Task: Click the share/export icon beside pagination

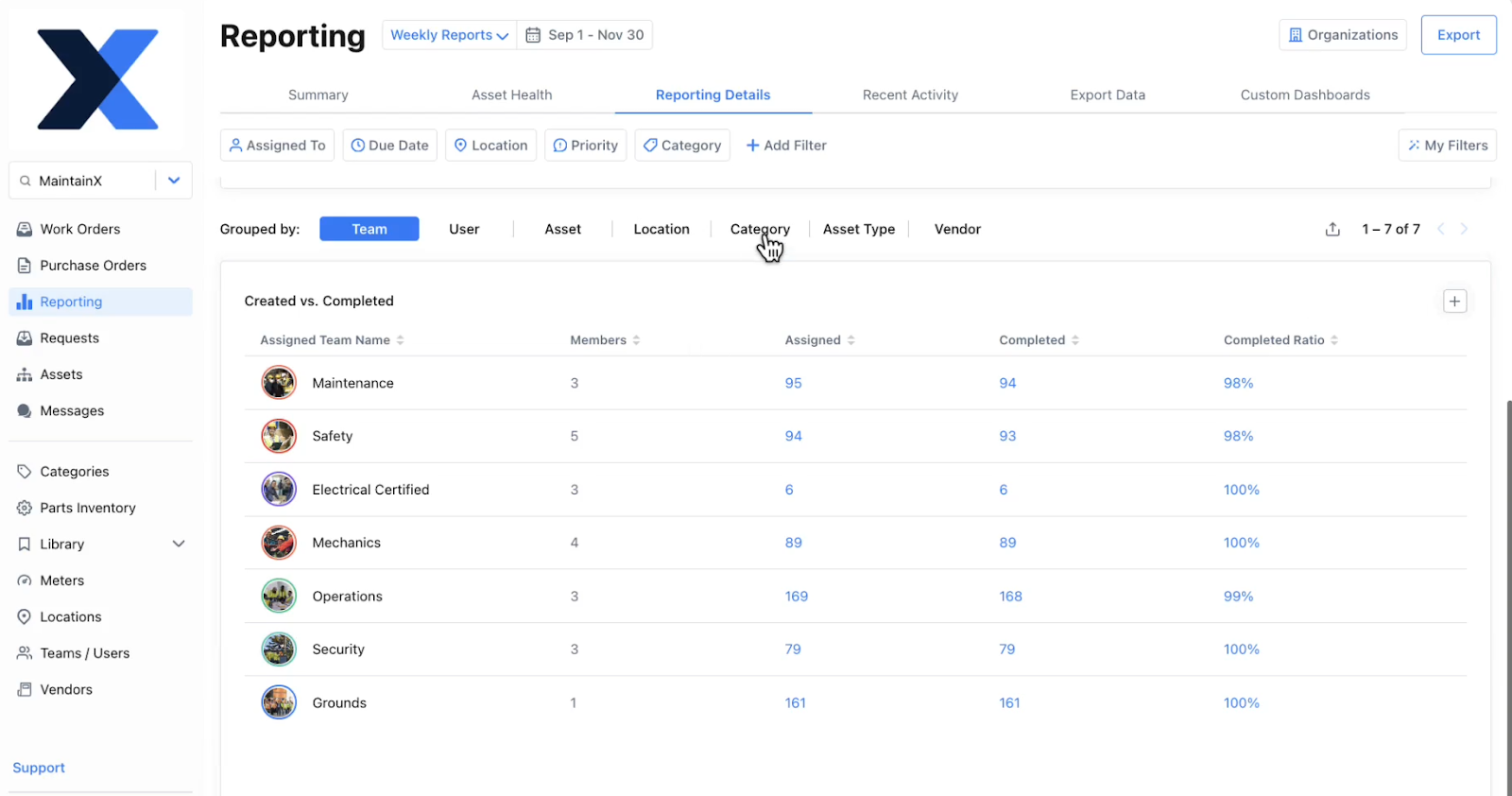Action: click(1332, 230)
